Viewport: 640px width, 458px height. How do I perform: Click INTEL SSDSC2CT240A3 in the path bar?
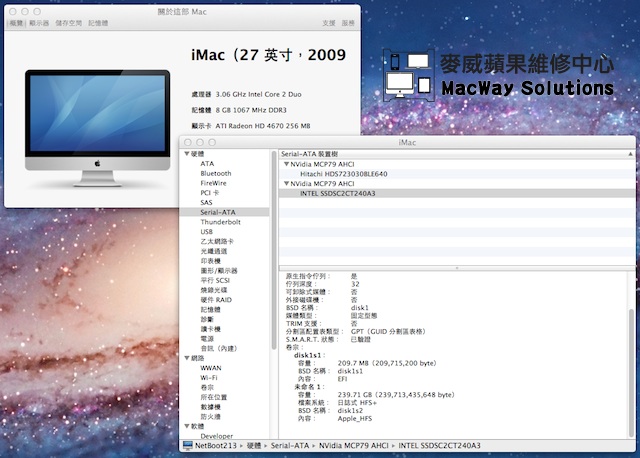tap(439, 445)
